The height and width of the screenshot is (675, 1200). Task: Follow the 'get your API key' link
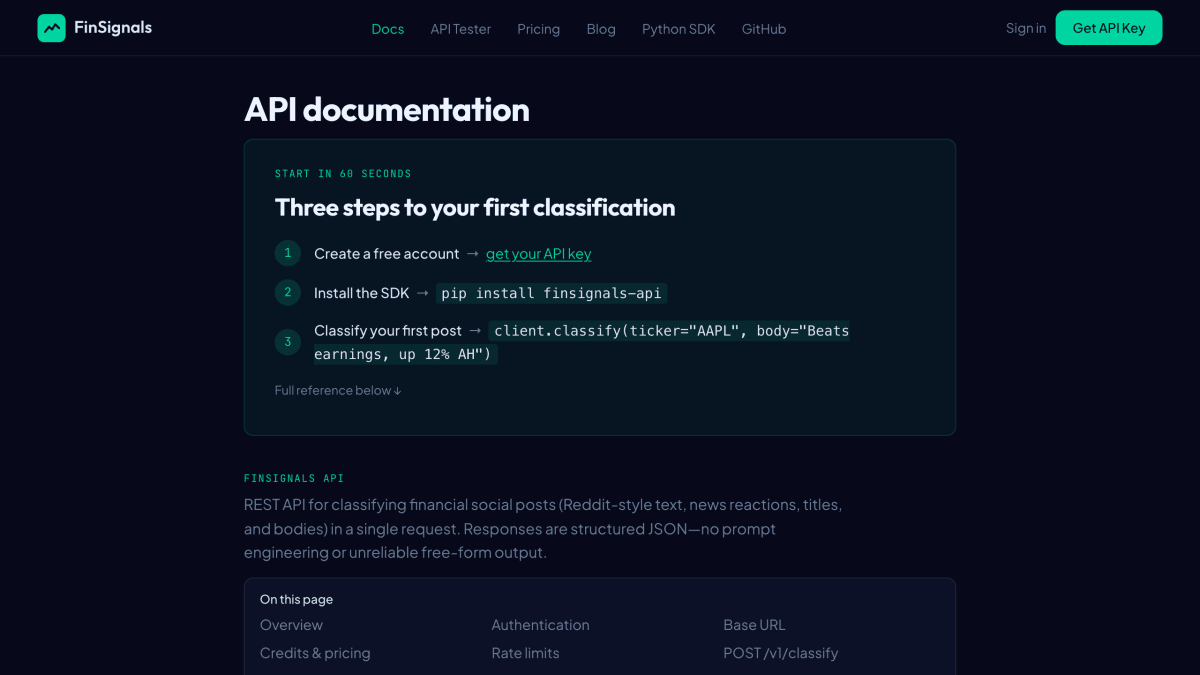(x=539, y=254)
